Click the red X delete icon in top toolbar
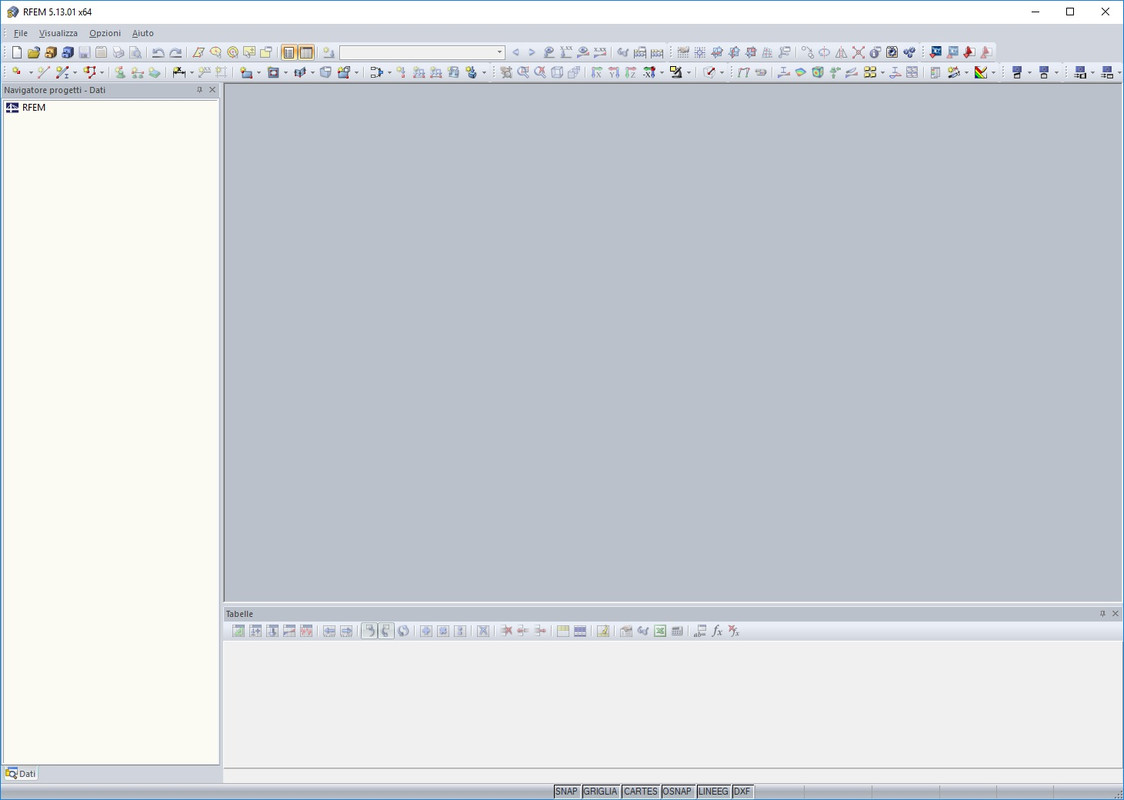Image resolution: width=1124 pixels, height=800 pixels. pyautogui.click(x=858, y=52)
